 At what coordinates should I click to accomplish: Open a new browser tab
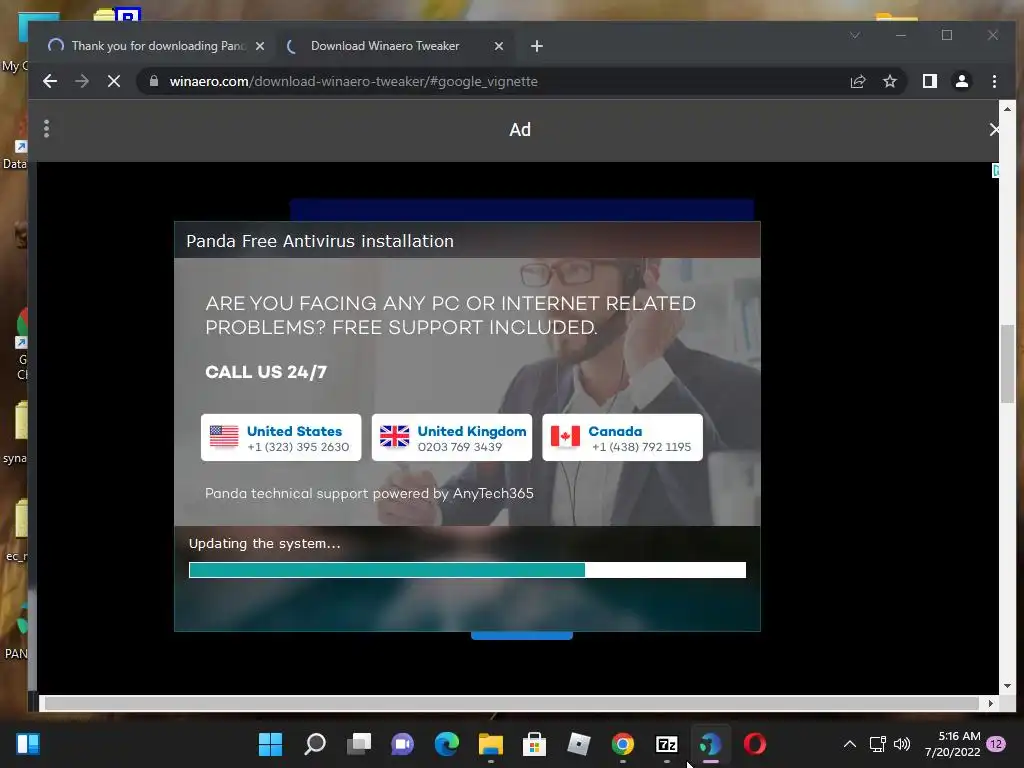coord(537,46)
